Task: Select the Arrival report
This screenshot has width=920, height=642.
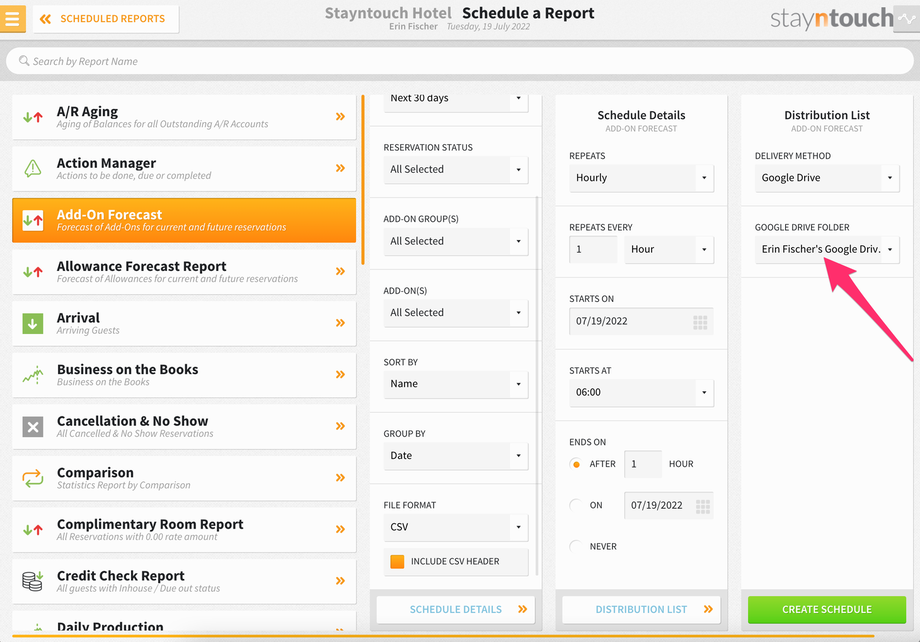Action: [184, 323]
